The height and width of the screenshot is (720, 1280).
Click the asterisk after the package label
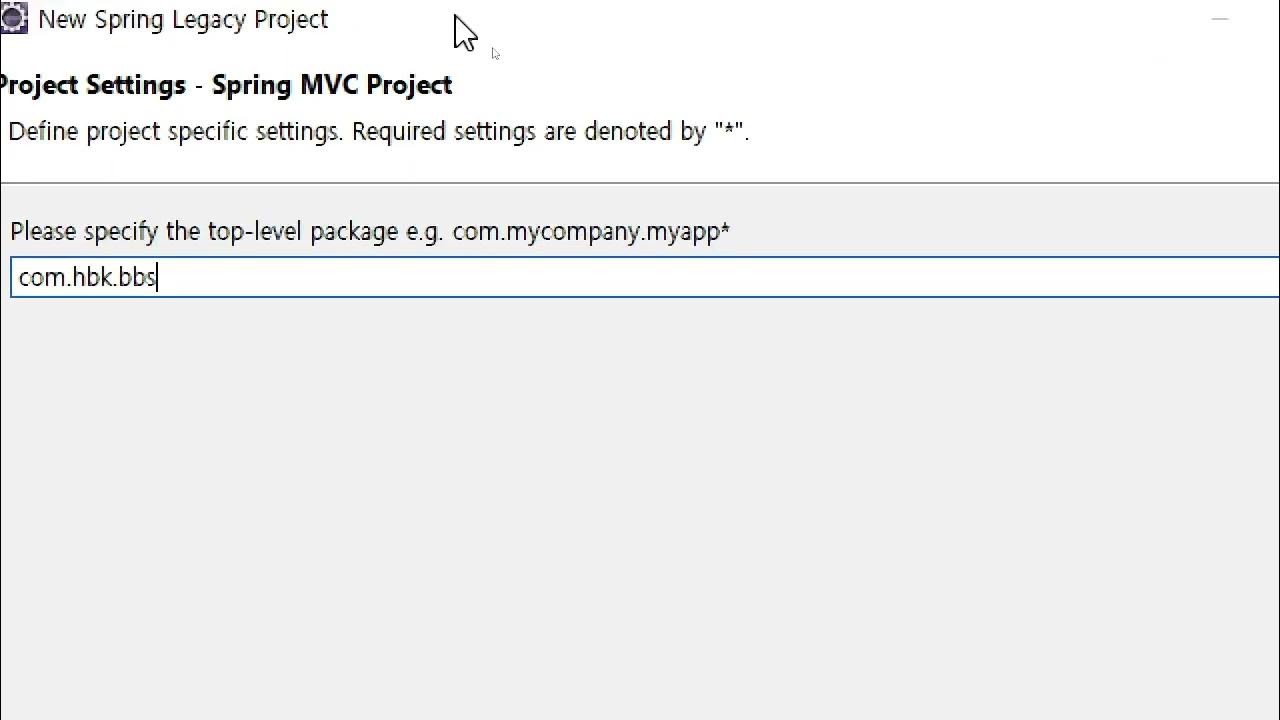click(x=725, y=231)
